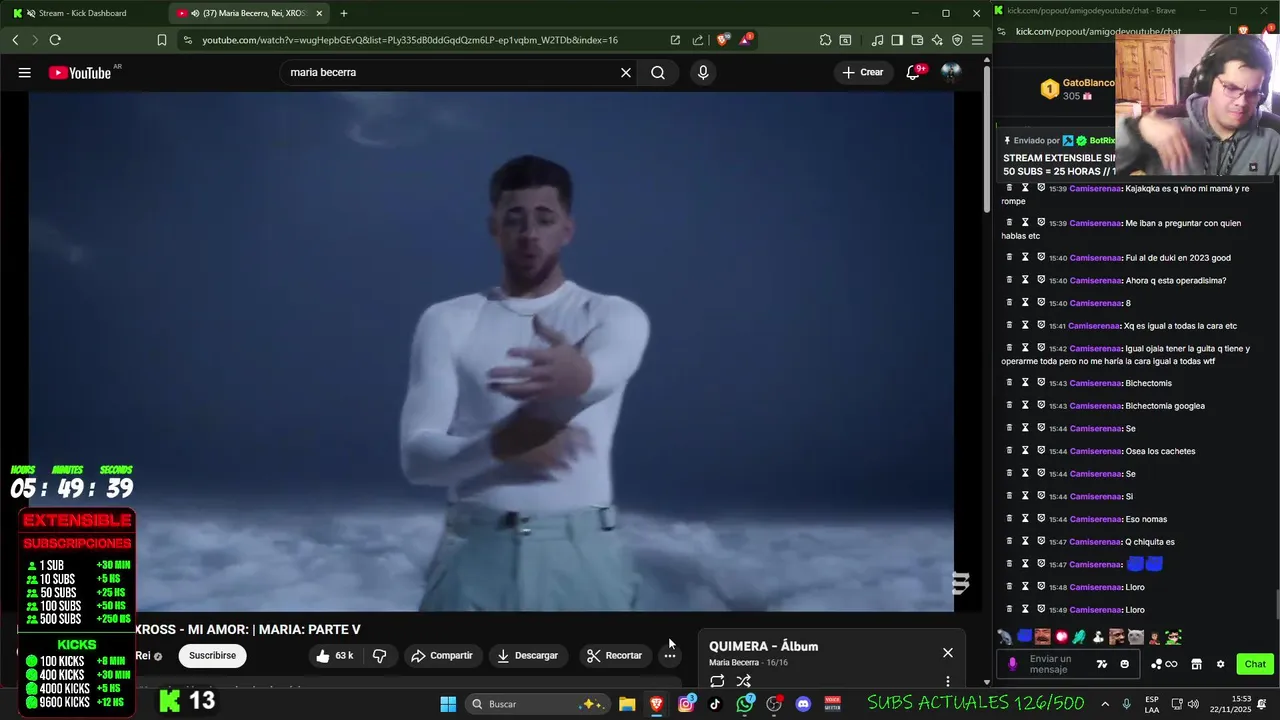The width and height of the screenshot is (1280, 720).
Task: Open Brave Shields in the YouTube window
Action: point(722,40)
